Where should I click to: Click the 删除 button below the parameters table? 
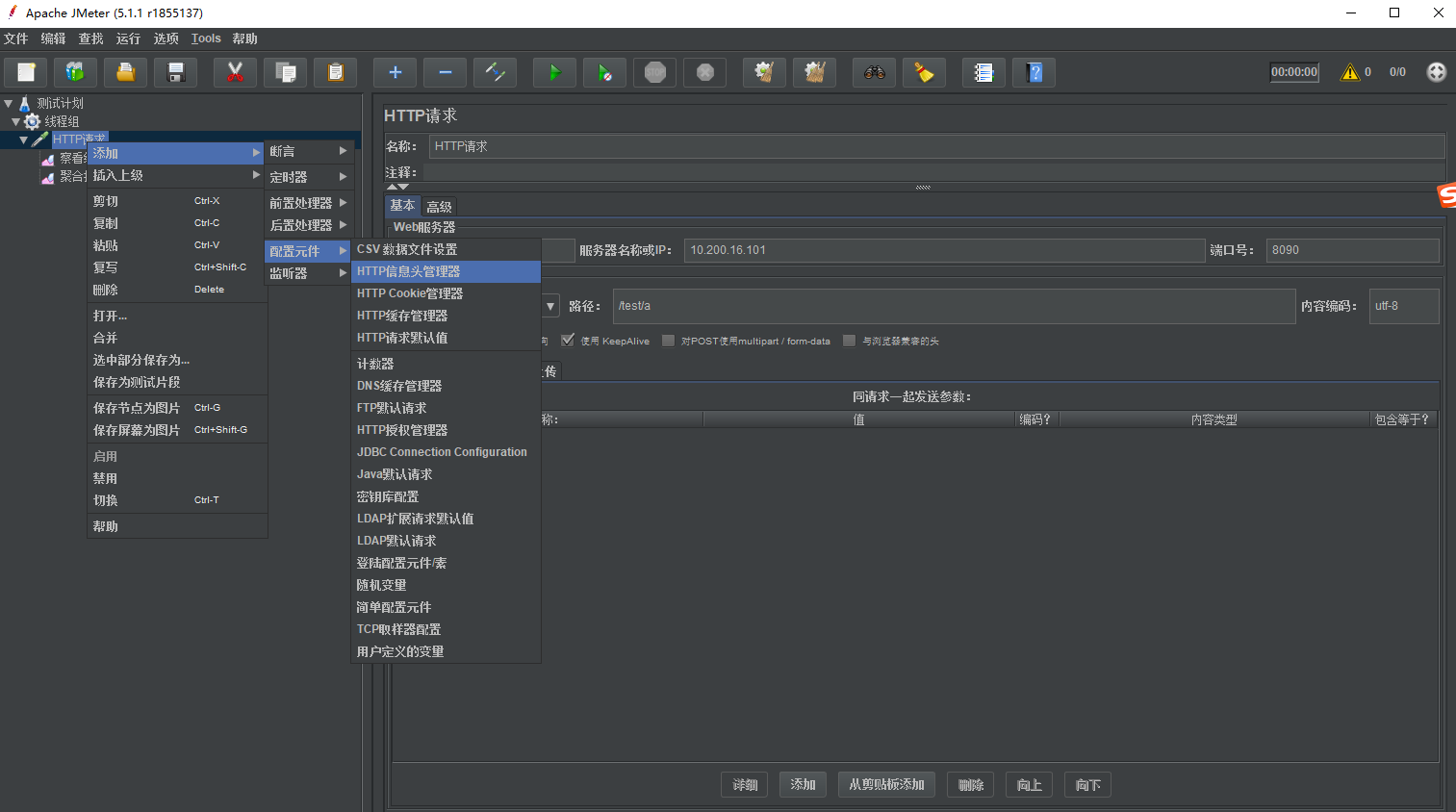[971, 785]
